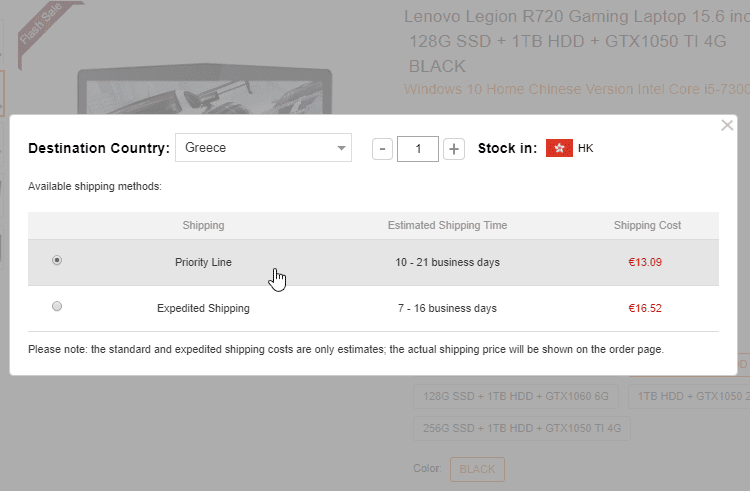Choose the 128G SSD + GTX1060 6G option

point(516,396)
